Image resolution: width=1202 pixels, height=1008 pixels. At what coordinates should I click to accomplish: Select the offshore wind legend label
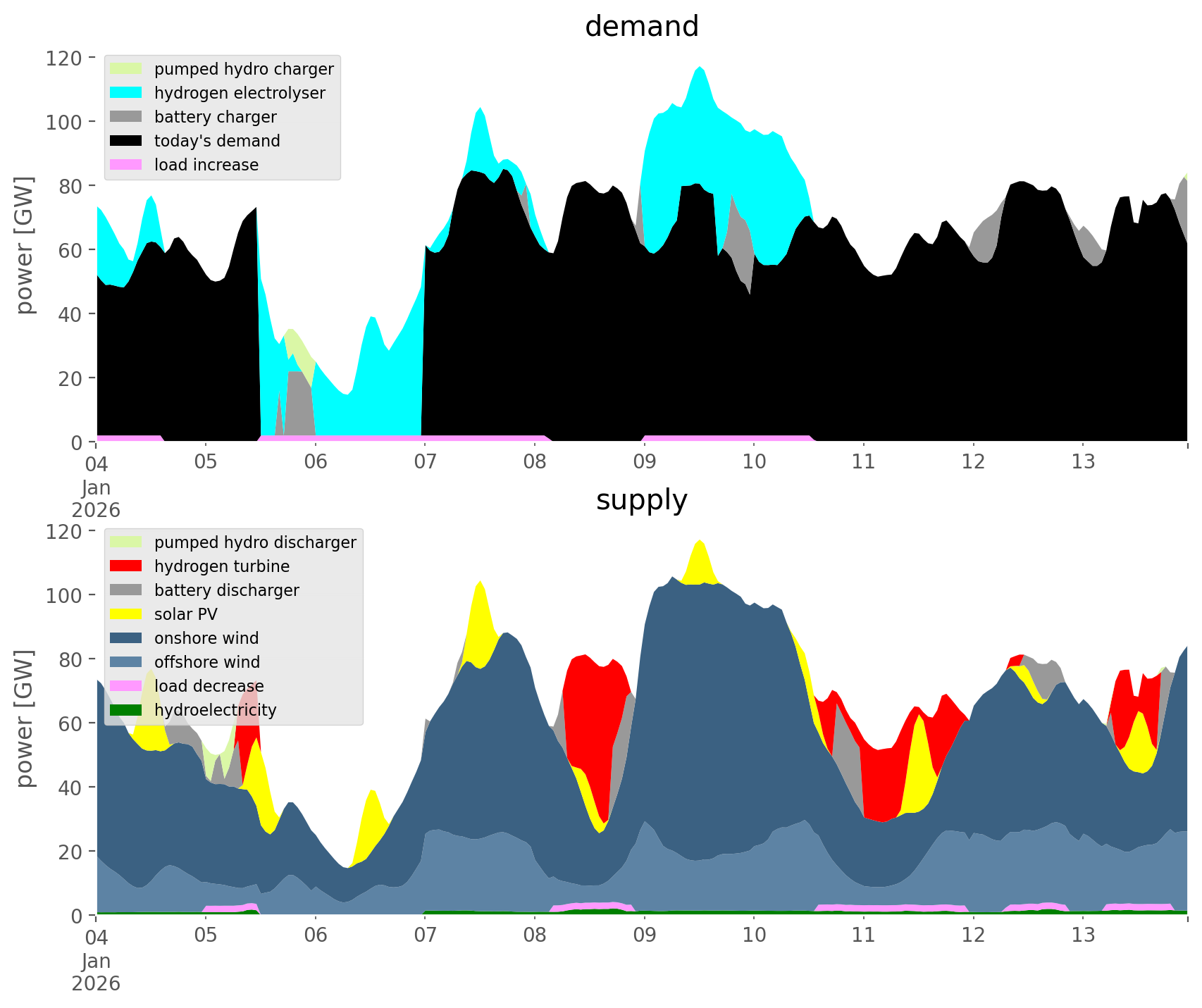pyautogui.click(x=207, y=662)
